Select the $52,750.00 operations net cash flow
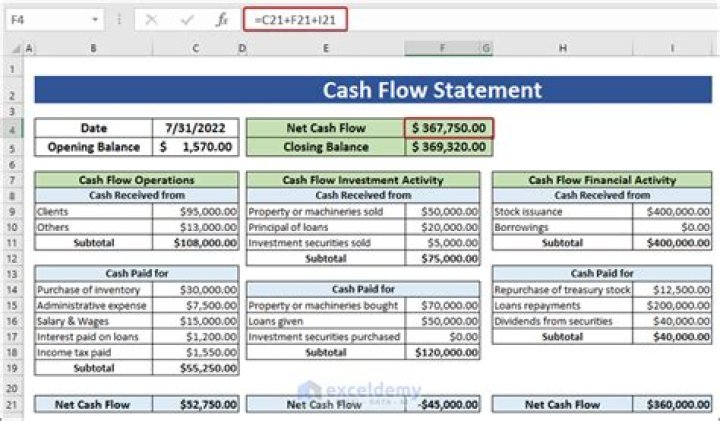720x421 pixels. coord(196,404)
